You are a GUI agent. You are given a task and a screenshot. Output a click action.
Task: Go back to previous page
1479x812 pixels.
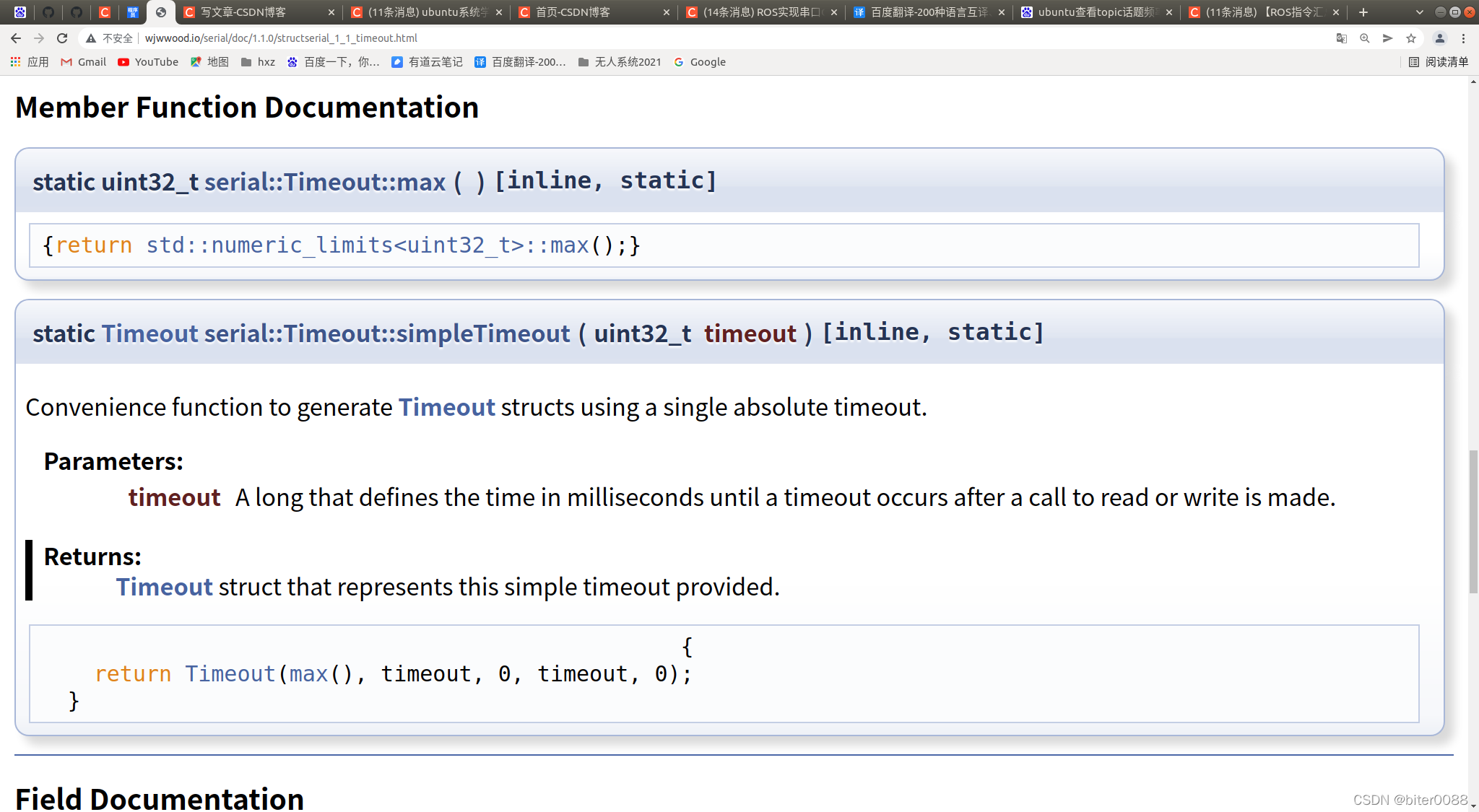point(16,38)
